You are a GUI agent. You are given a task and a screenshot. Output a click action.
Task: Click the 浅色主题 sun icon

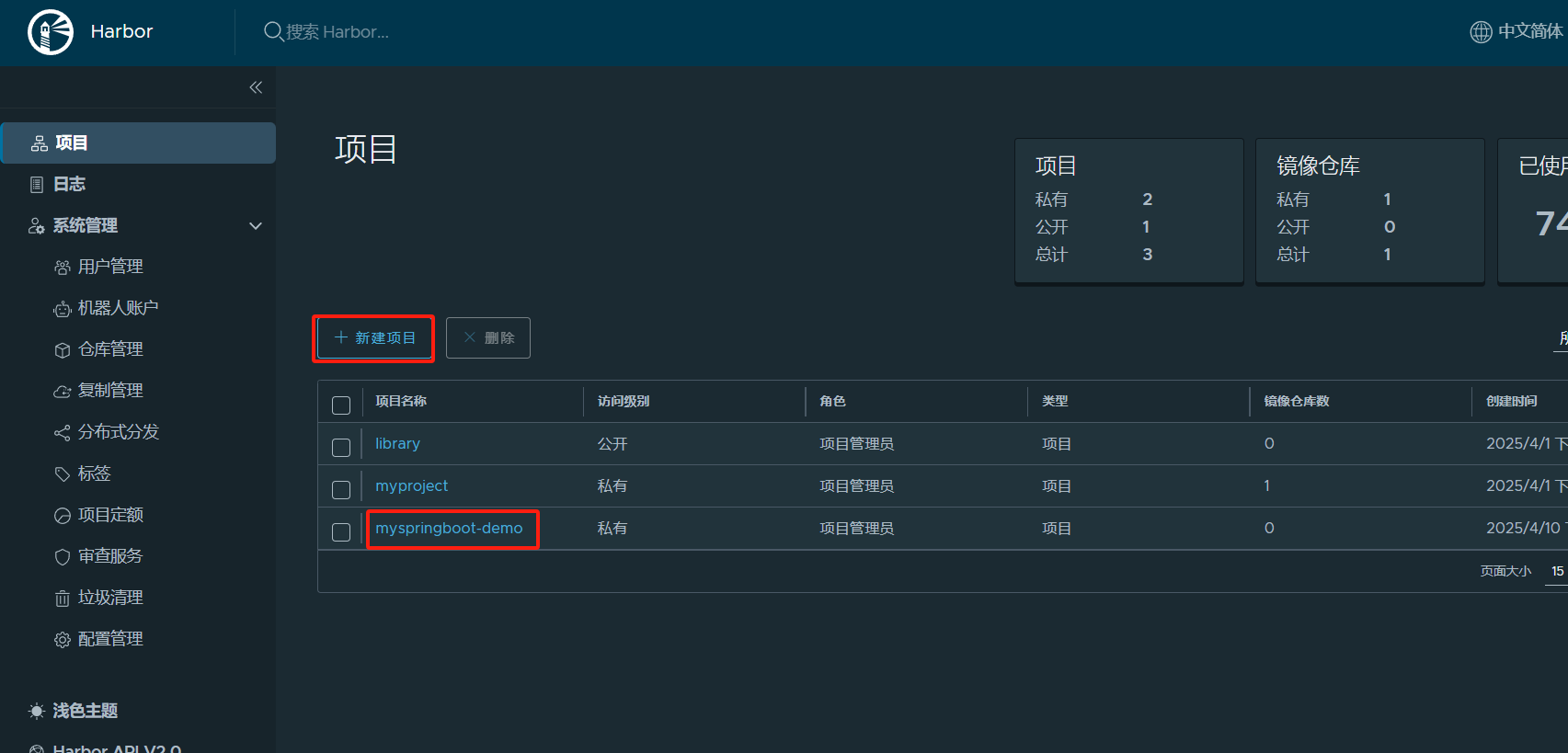37,711
